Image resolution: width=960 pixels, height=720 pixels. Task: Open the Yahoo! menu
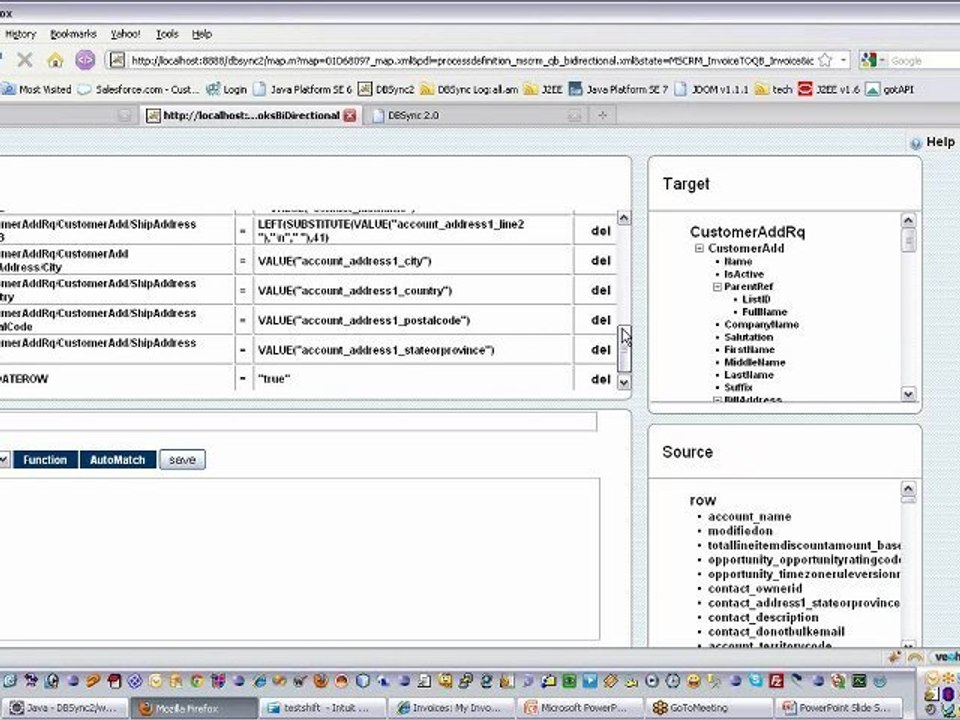coord(126,34)
